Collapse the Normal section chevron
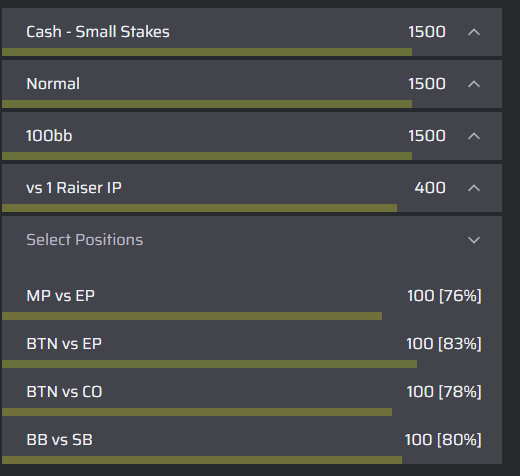 coord(474,84)
